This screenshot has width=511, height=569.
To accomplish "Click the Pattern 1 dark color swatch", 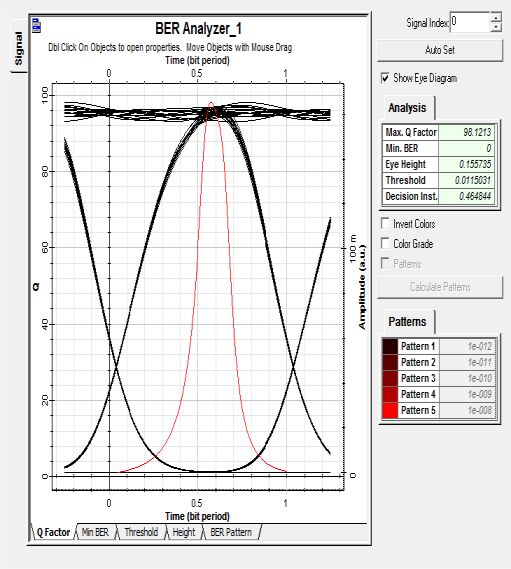I will click(390, 346).
